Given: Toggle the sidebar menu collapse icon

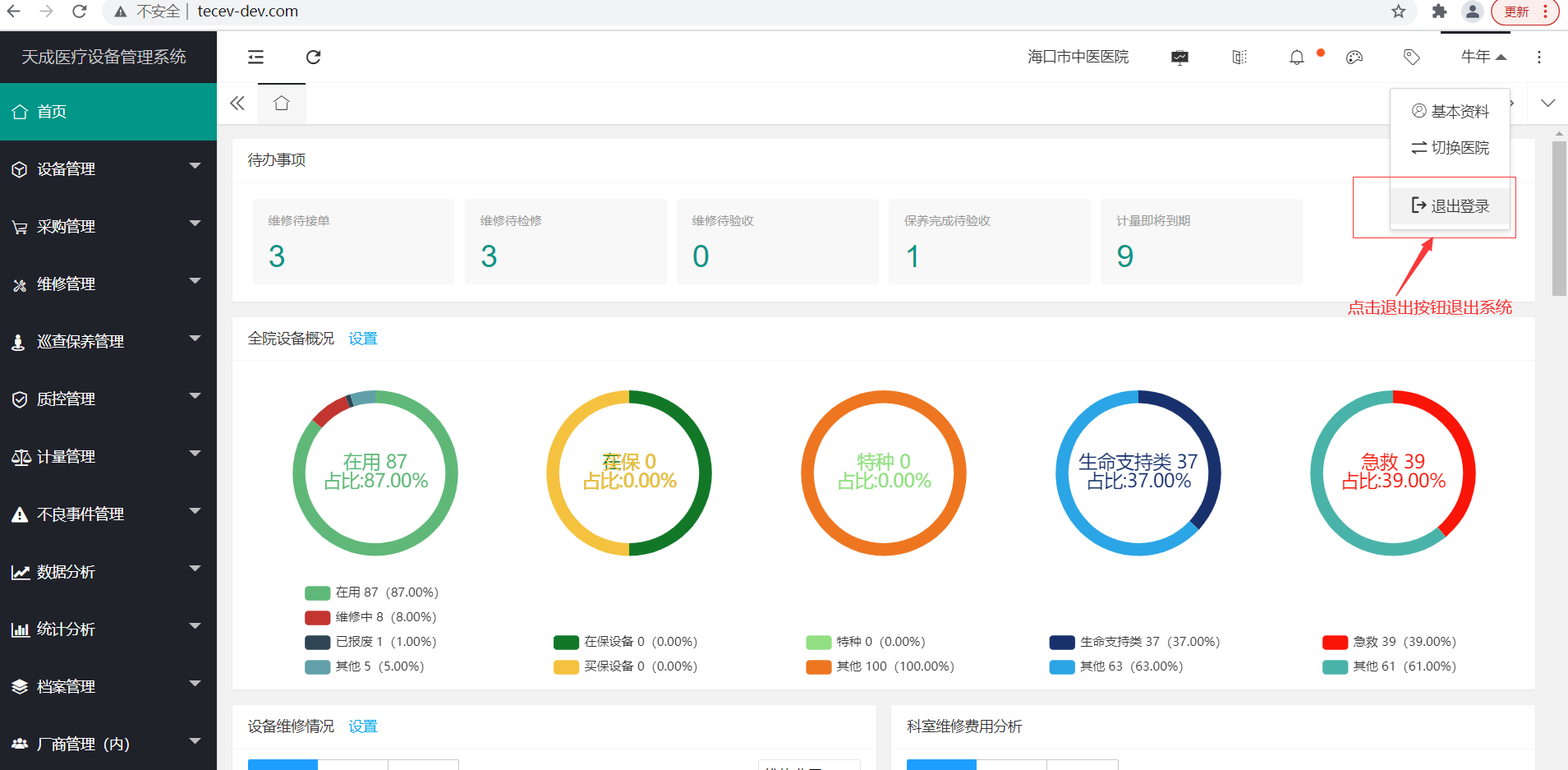Looking at the screenshot, I should point(255,57).
